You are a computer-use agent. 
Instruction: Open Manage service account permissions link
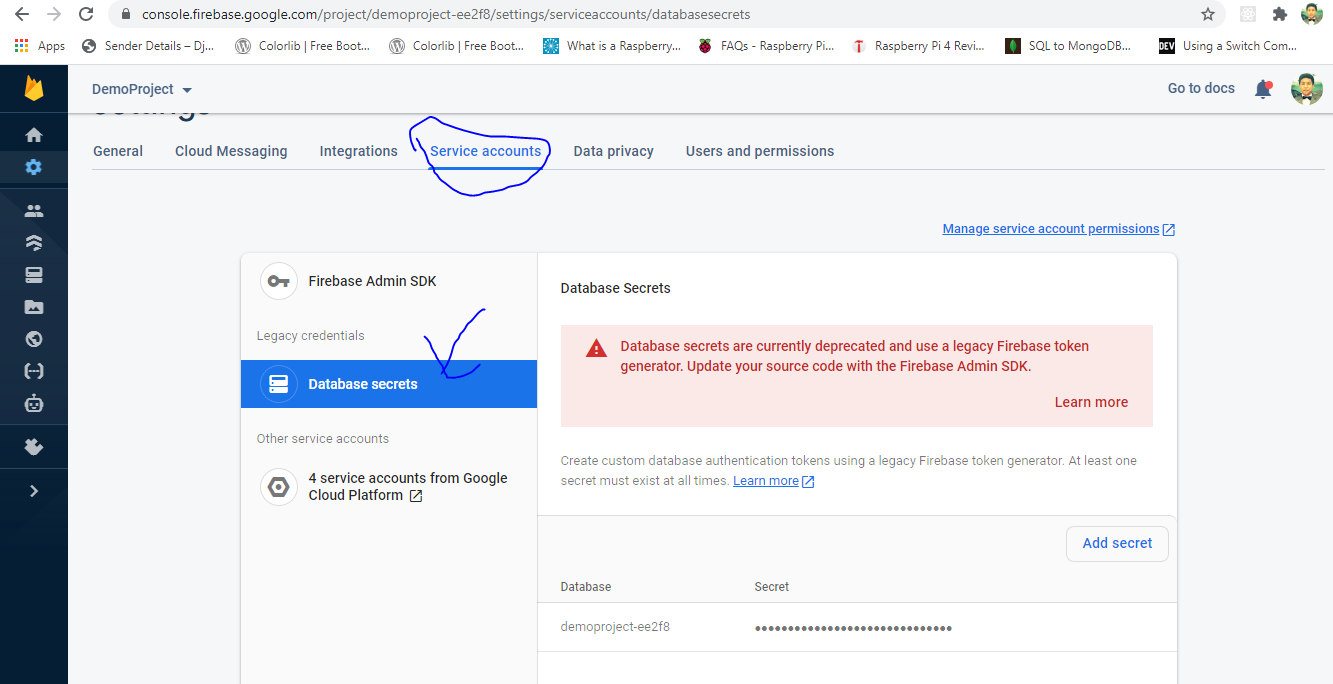[x=1051, y=229]
